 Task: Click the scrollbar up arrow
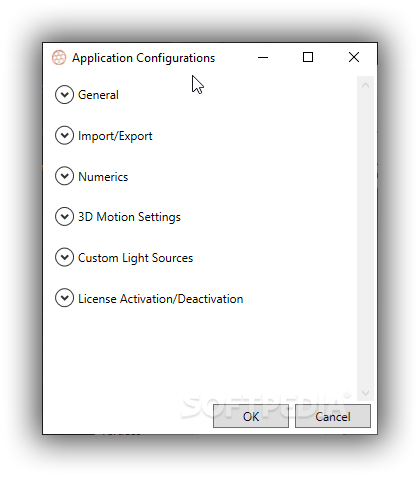coord(365,85)
